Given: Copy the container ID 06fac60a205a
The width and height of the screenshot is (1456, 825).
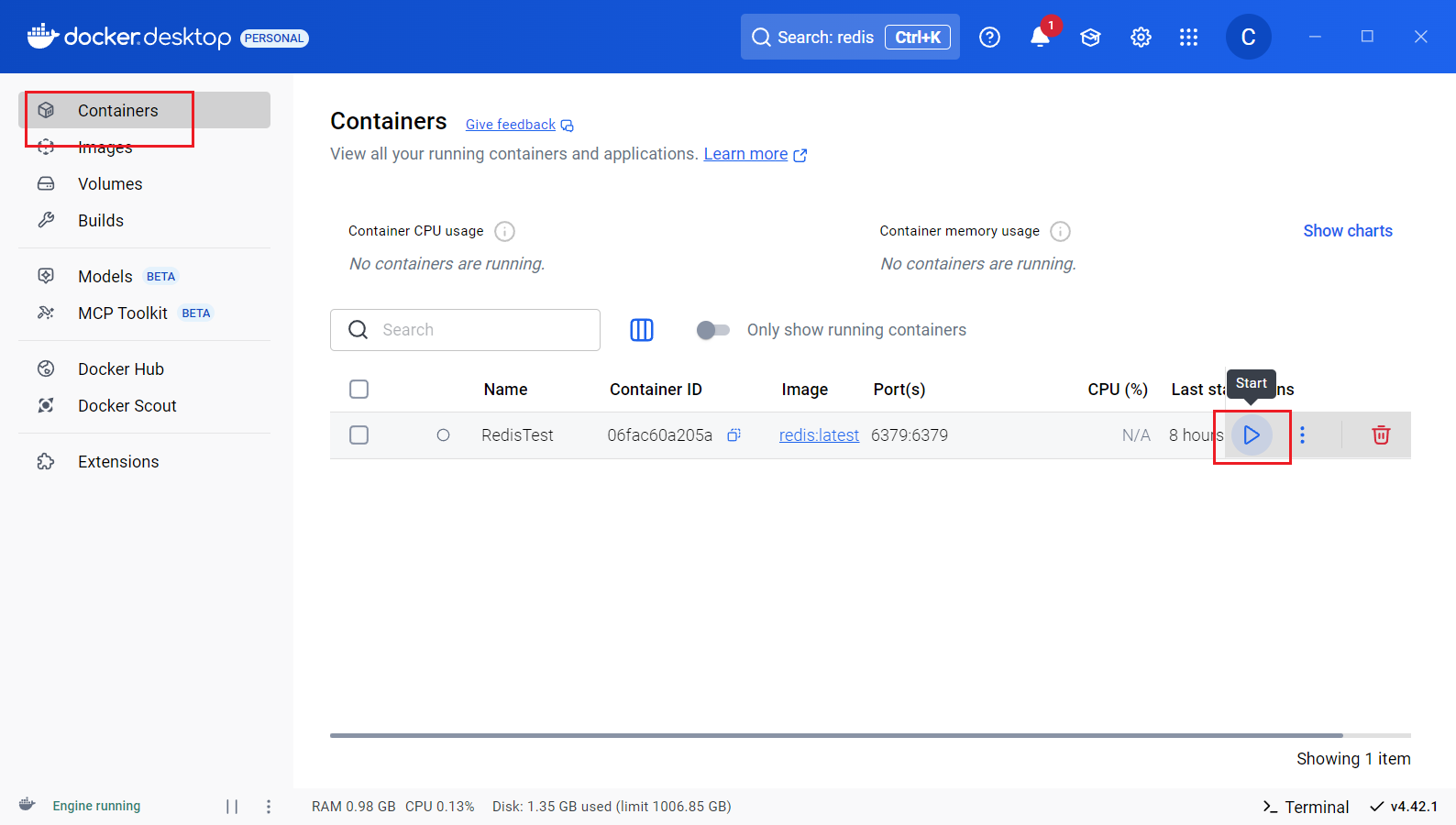Looking at the screenshot, I should (734, 435).
